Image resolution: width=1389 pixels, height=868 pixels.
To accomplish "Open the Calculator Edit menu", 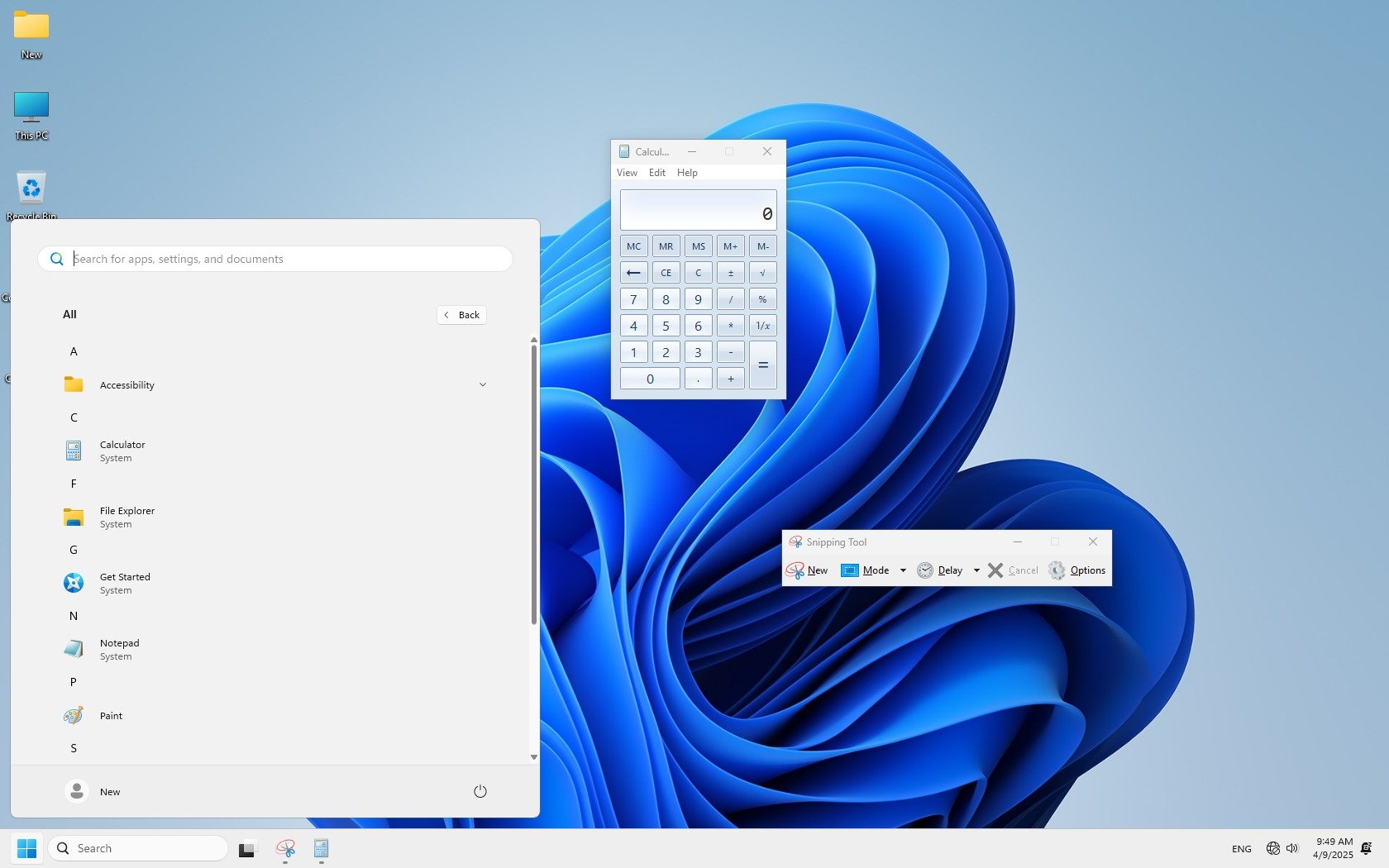I will 656,173.
